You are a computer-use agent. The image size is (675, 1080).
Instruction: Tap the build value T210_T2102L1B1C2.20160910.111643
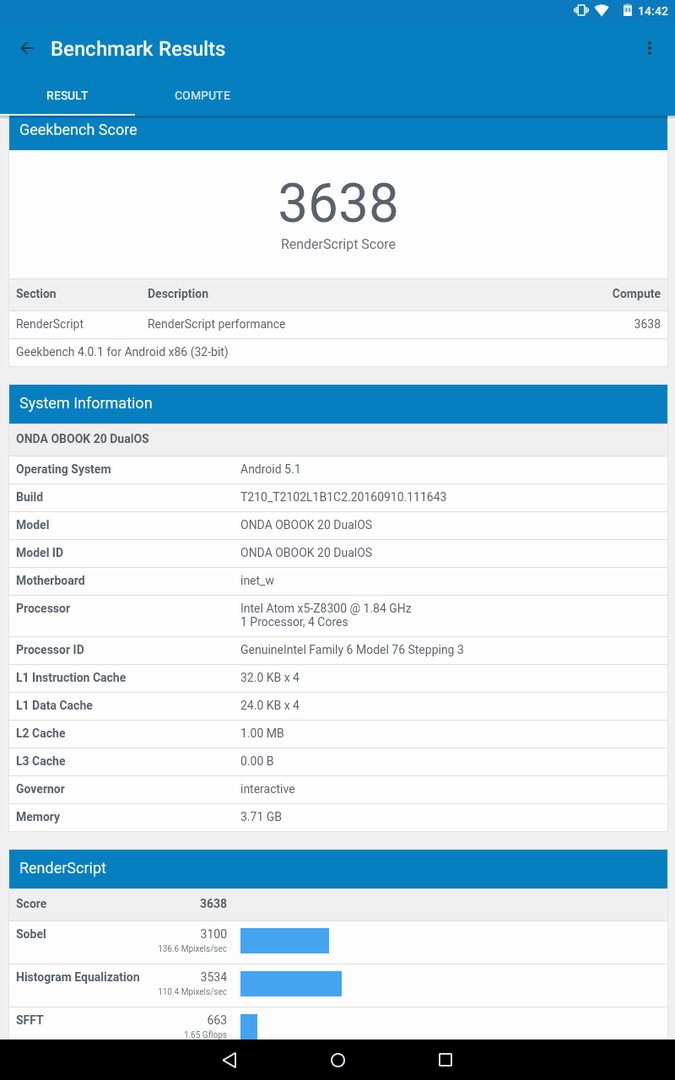tap(343, 497)
